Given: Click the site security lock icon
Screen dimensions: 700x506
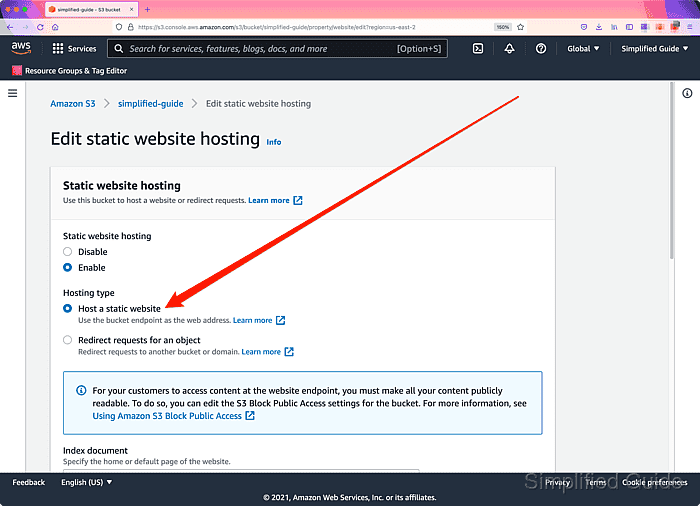Looking at the screenshot, I should tap(130, 27).
